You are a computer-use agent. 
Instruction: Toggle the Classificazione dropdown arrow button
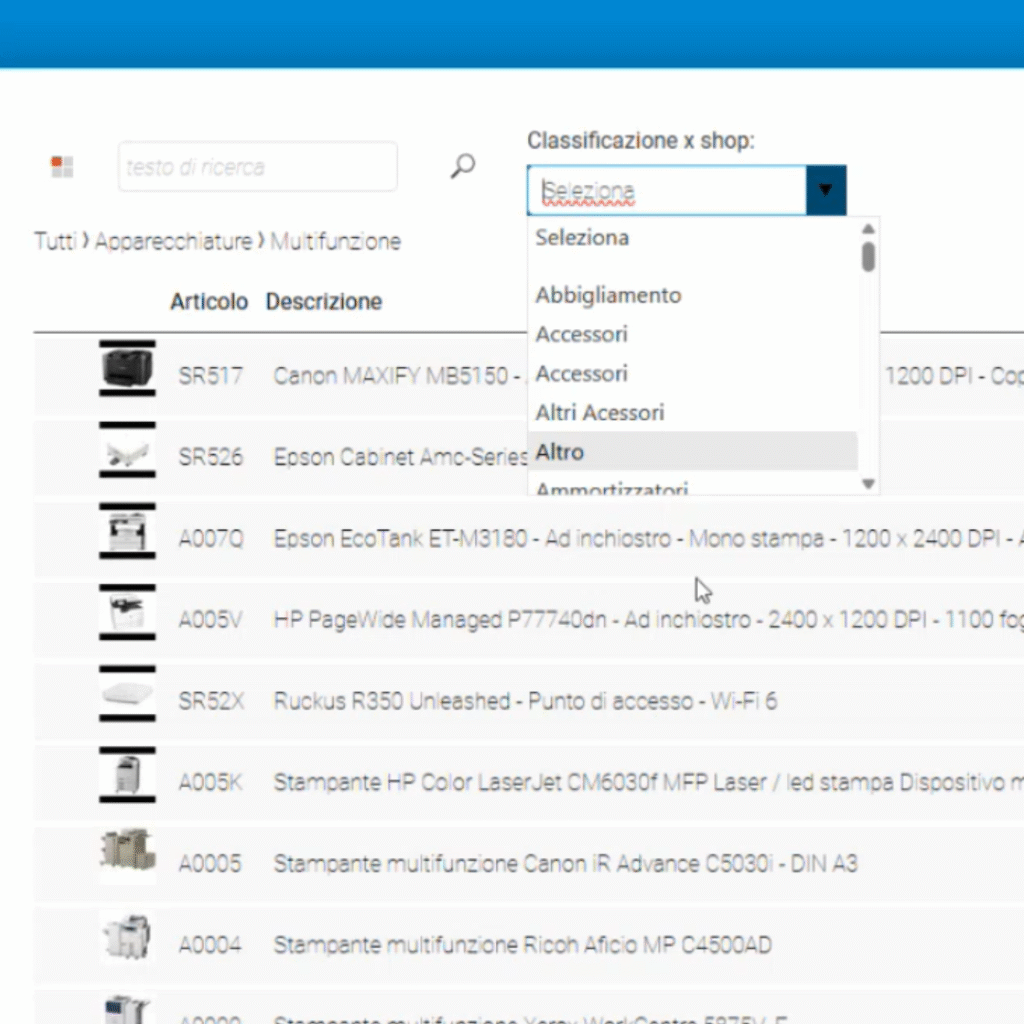click(826, 191)
